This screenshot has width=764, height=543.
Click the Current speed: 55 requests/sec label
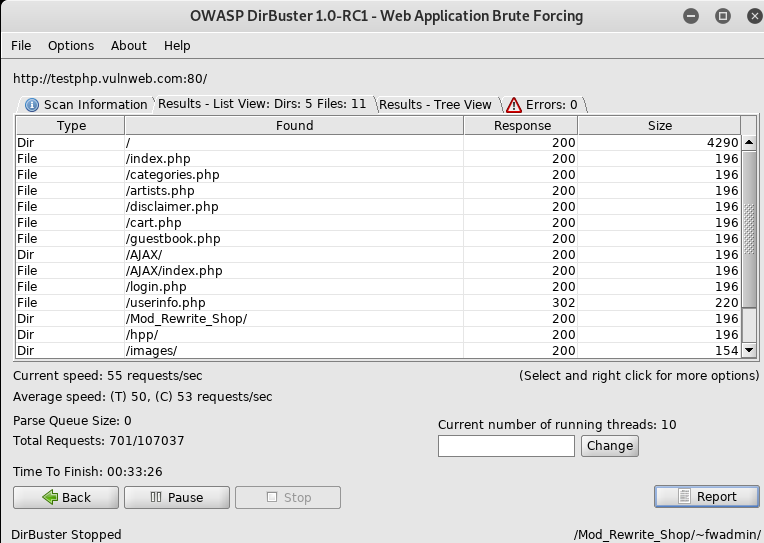[x=107, y=376]
